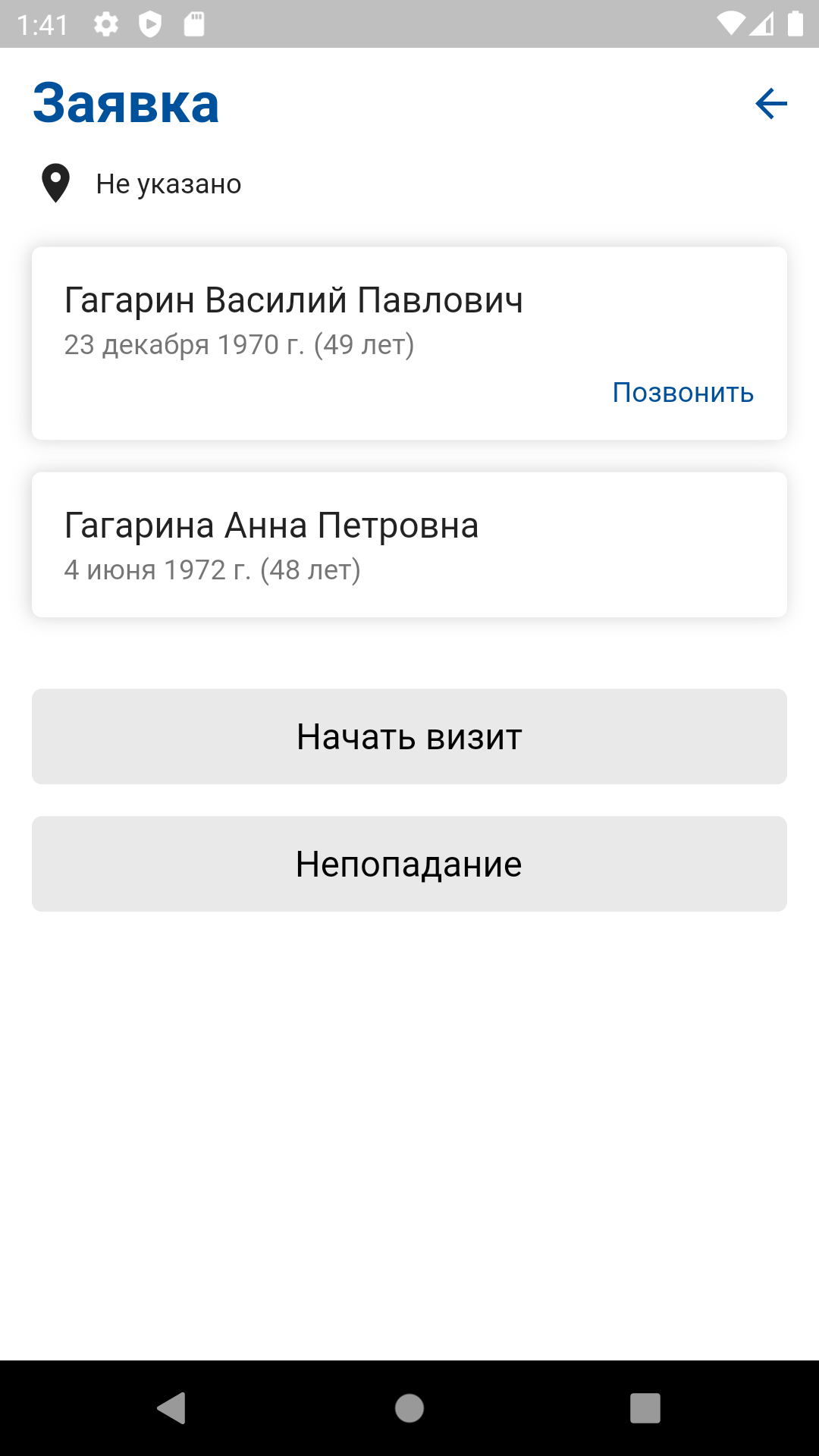Tap the 4 июня 1972 birth date

point(212,570)
